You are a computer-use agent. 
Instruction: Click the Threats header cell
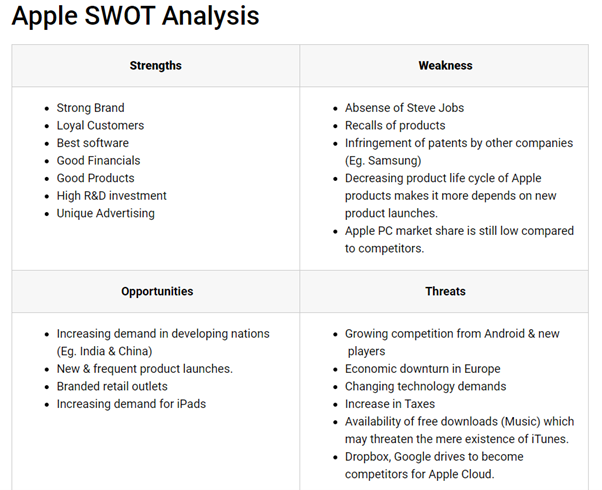pyautogui.click(x=444, y=291)
